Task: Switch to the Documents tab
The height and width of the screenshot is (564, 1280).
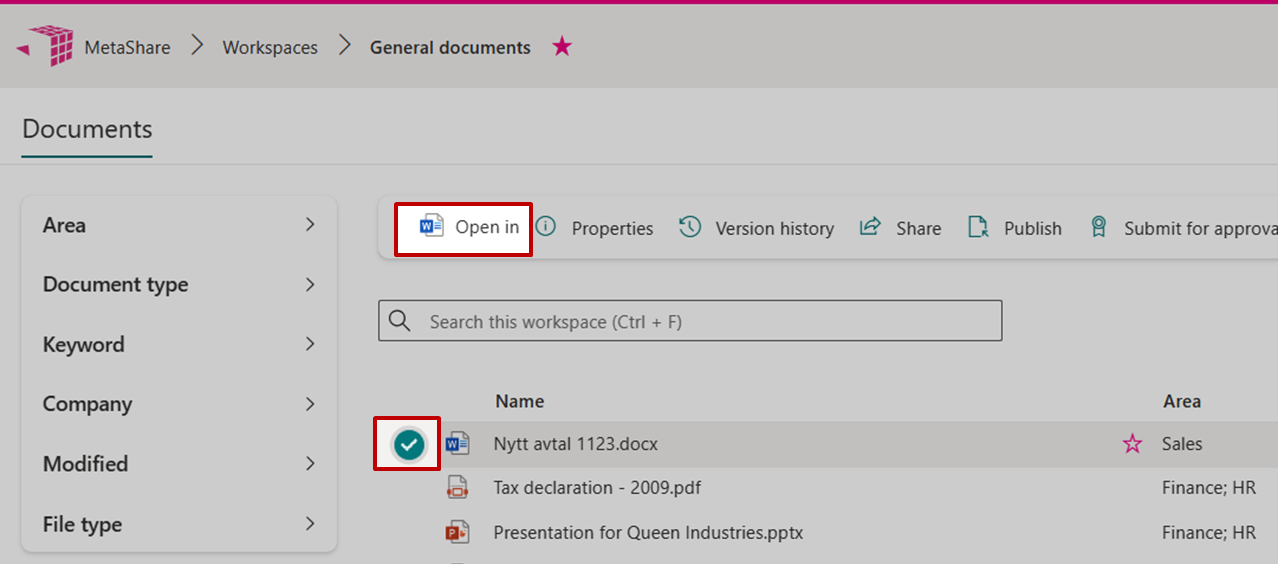Action: click(x=87, y=129)
